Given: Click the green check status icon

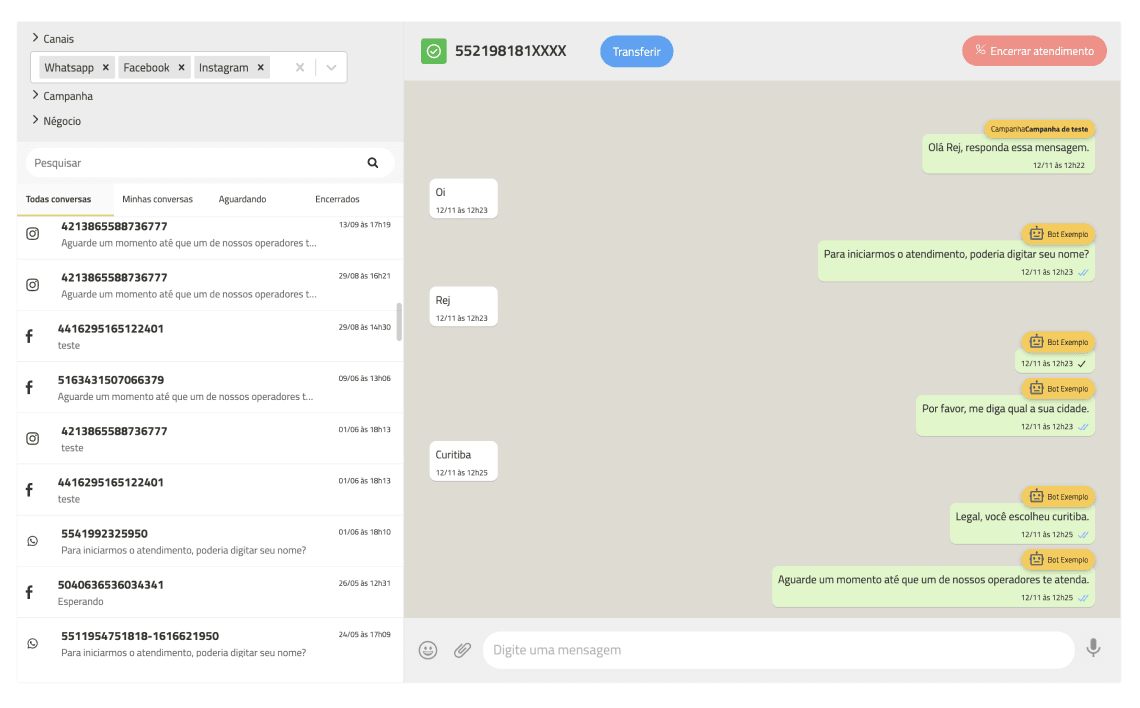Looking at the screenshot, I should (x=433, y=51).
